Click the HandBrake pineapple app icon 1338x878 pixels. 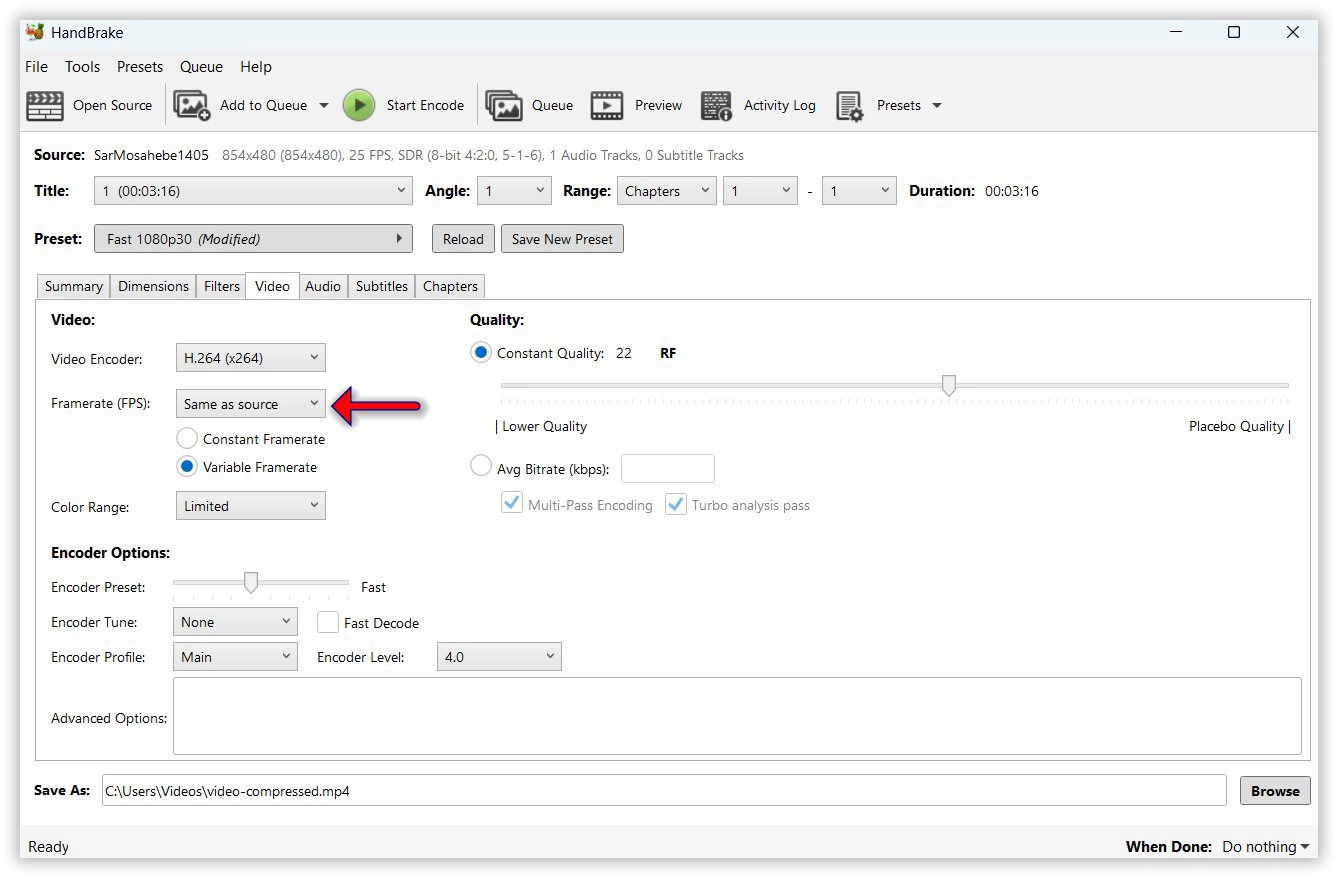coord(35,32)
